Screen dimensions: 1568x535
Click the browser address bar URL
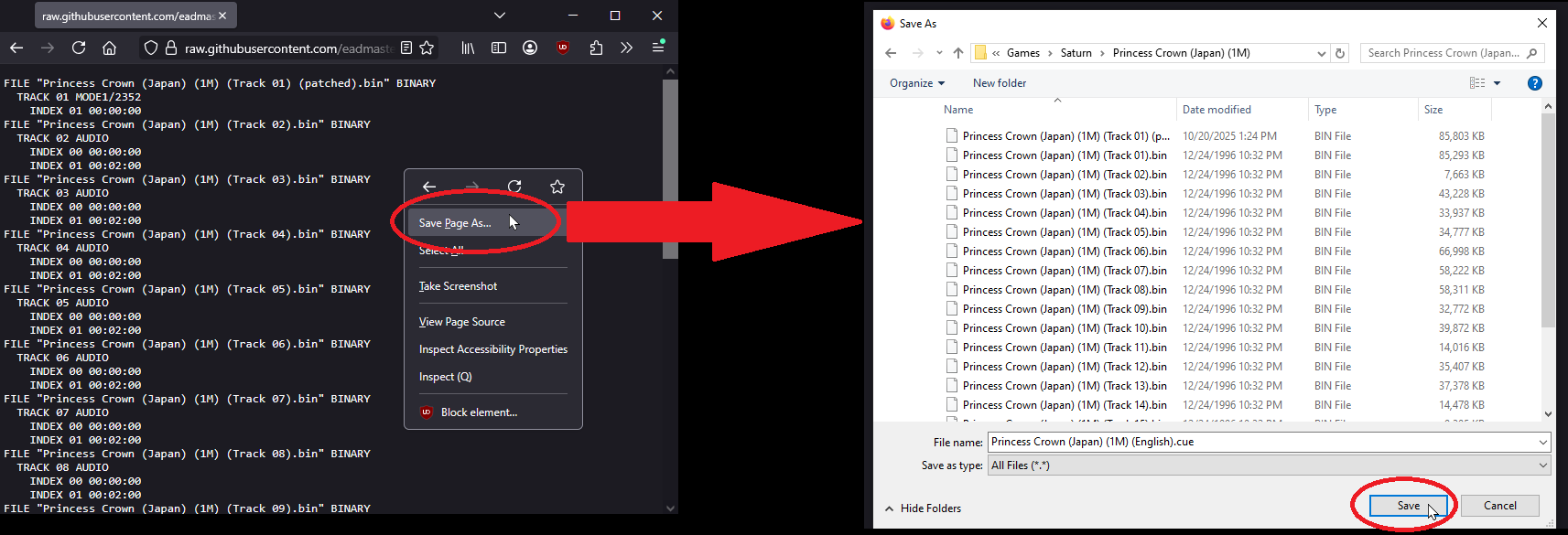pos(289,48)
